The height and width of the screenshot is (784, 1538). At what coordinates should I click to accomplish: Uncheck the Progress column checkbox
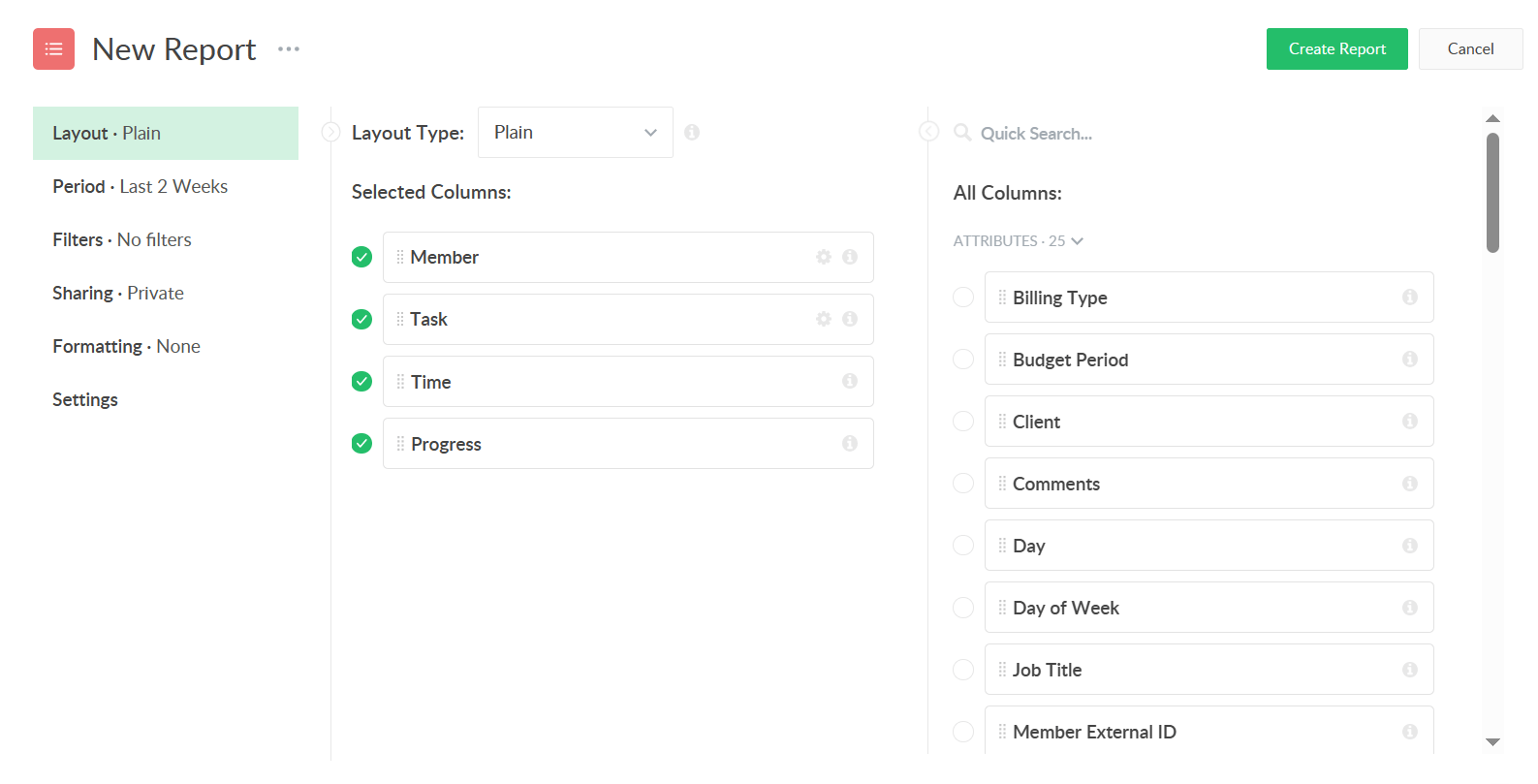coord(361,443)
